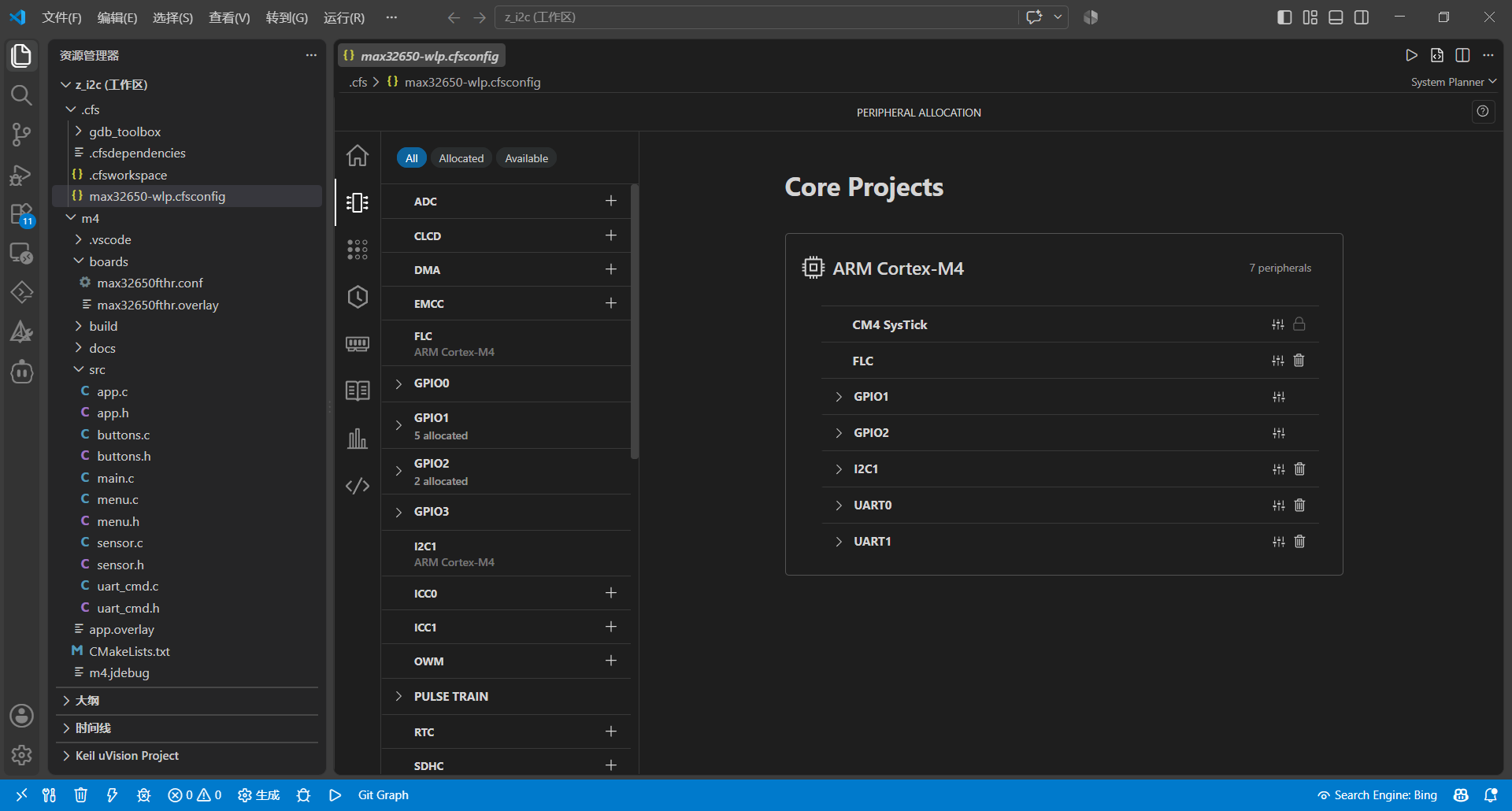Open the 编辑(E) menu

click(117, 17)
